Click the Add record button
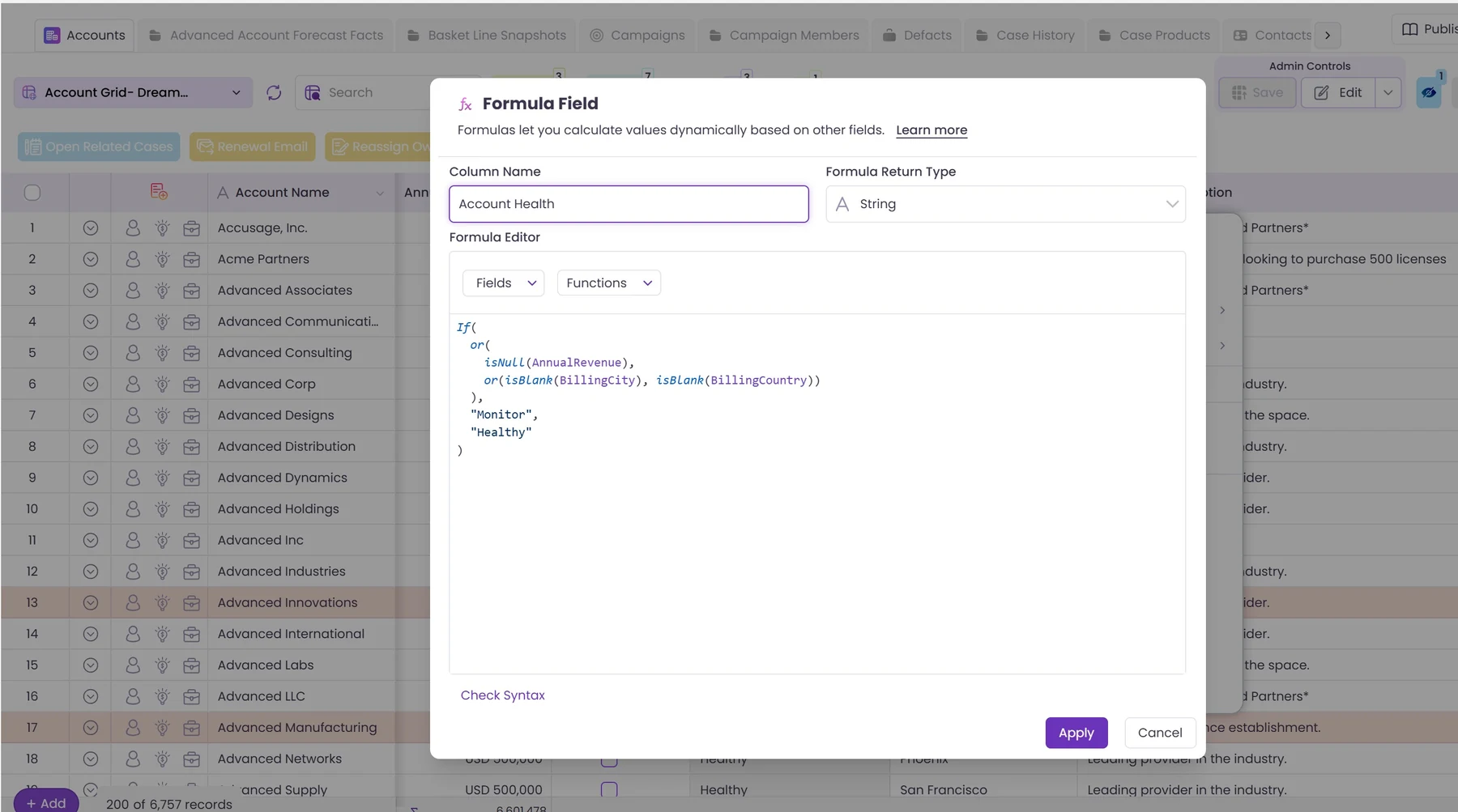Image resolution: width=1458 pixels, height=812 pixels. pos(46,802)
